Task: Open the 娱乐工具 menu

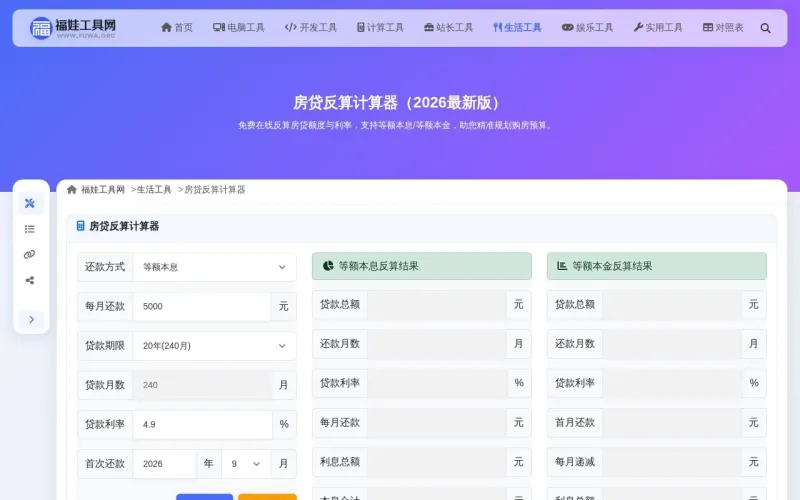Action: pos(587,28)
